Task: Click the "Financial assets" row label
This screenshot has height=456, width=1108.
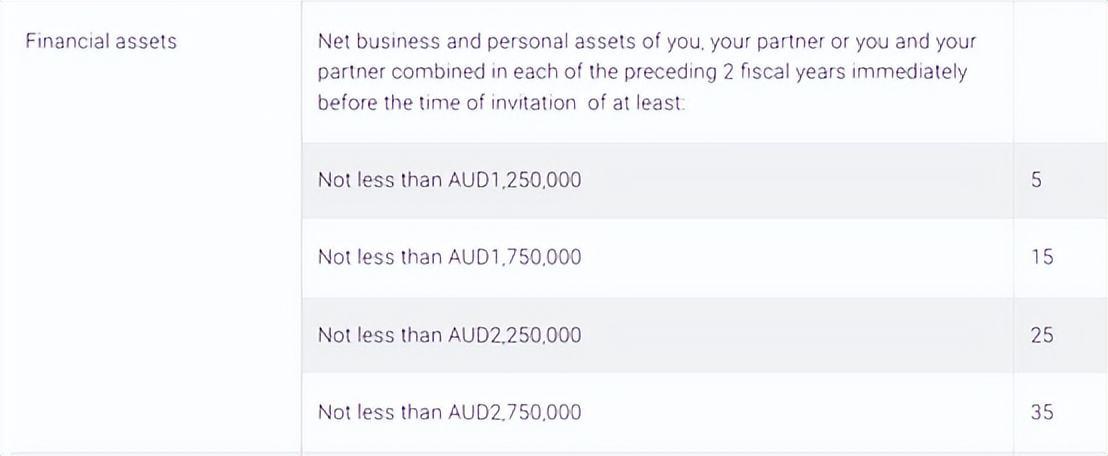Action: pyautogui.click(x=100, y=42)
